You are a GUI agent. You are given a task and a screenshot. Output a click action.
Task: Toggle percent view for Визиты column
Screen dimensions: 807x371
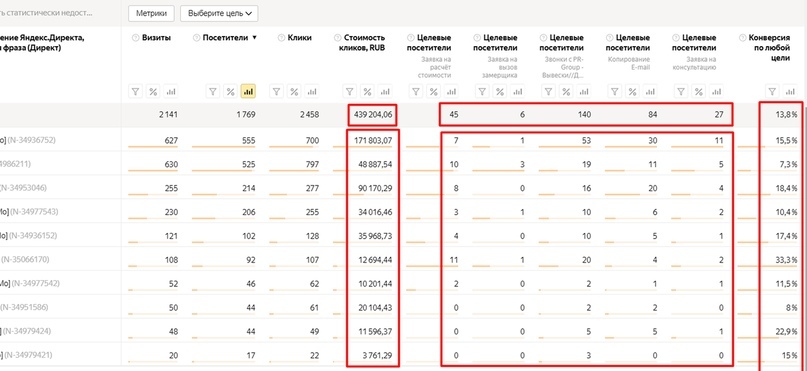click(153, 92)
